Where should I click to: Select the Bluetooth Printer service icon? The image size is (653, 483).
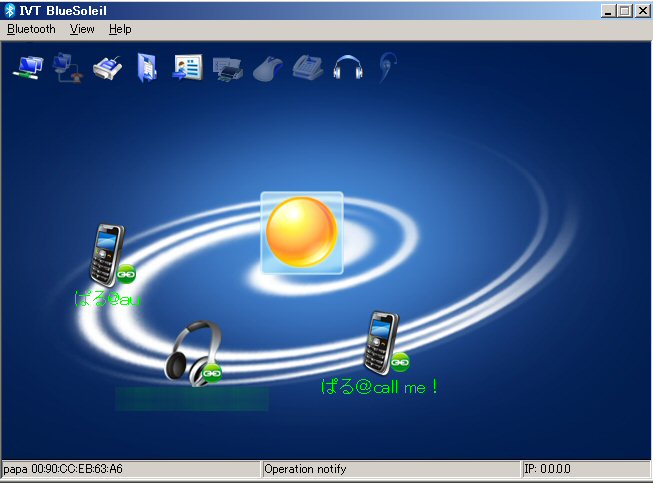coord(227,69)
